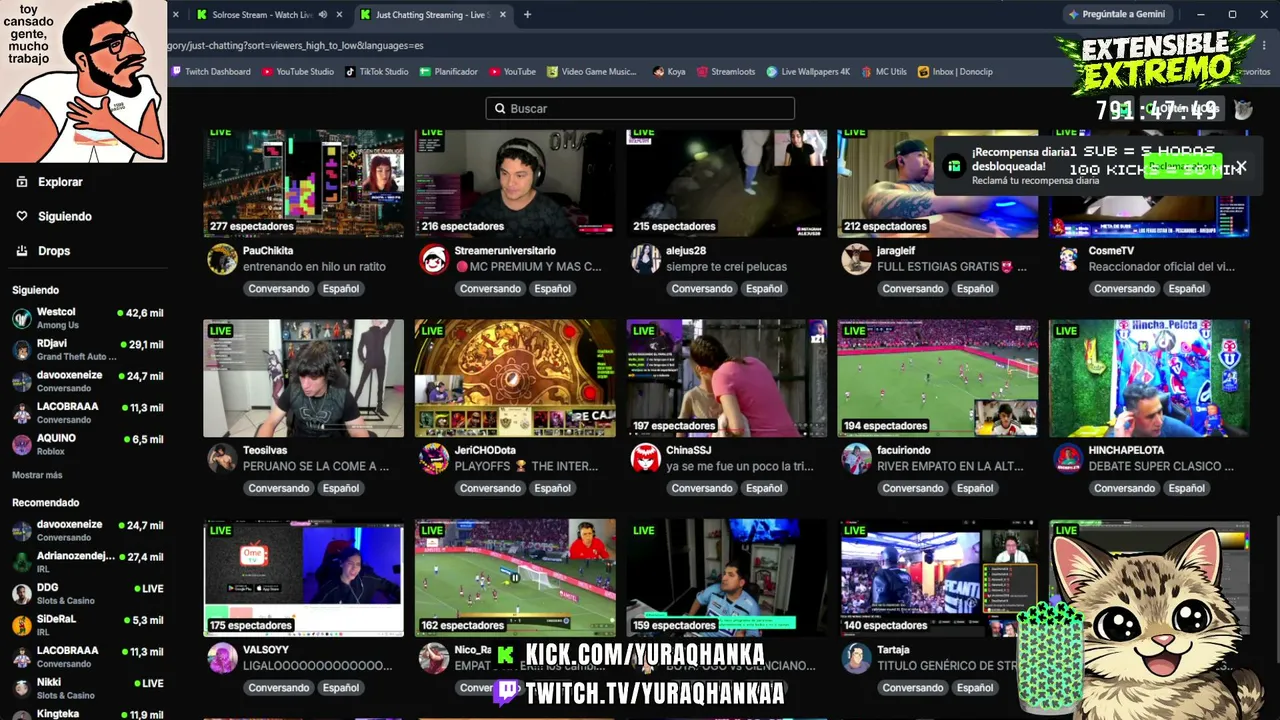Open the Drops icon in sidebar

click(22, 251)
